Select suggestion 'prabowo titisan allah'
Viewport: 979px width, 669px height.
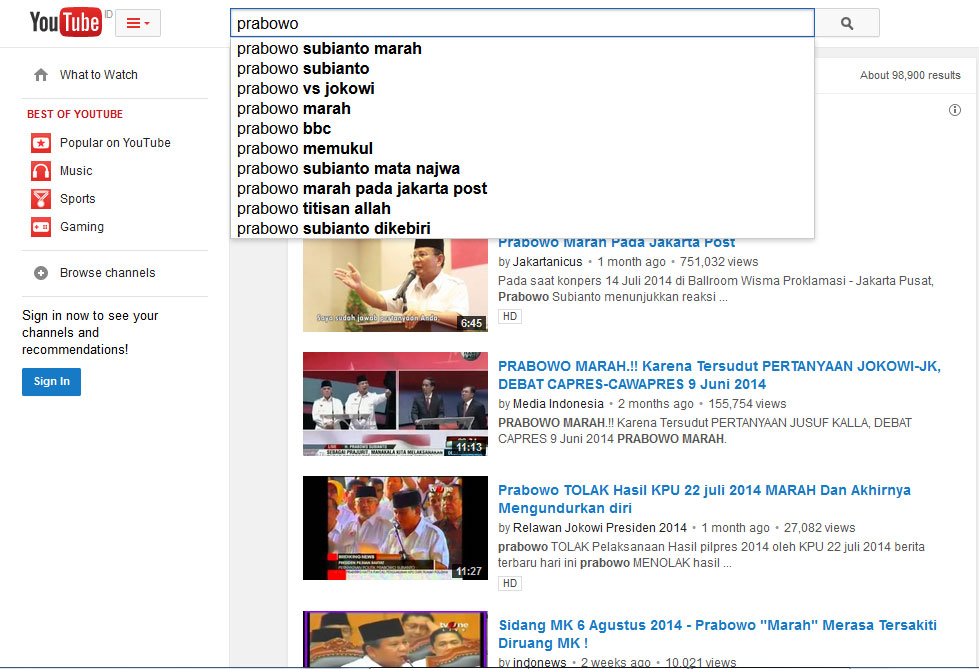[x=522, y=209]
